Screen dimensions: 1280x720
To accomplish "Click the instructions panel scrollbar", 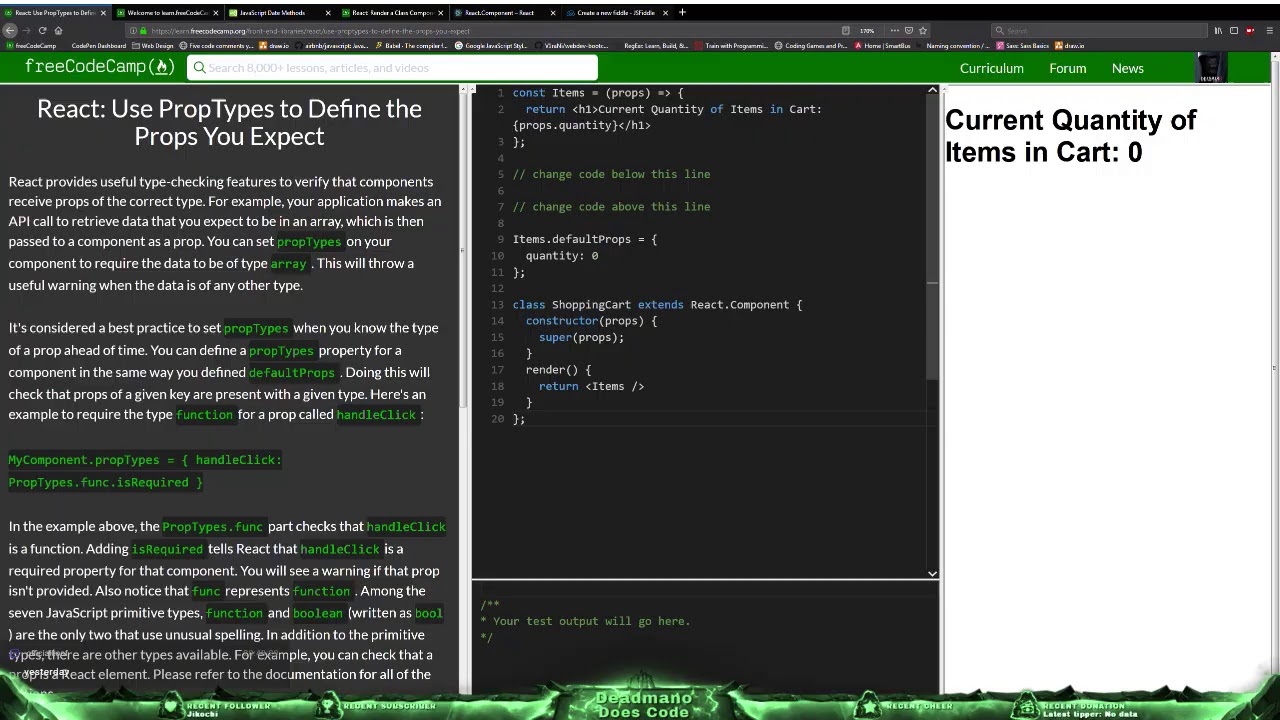I will [463, 250].
